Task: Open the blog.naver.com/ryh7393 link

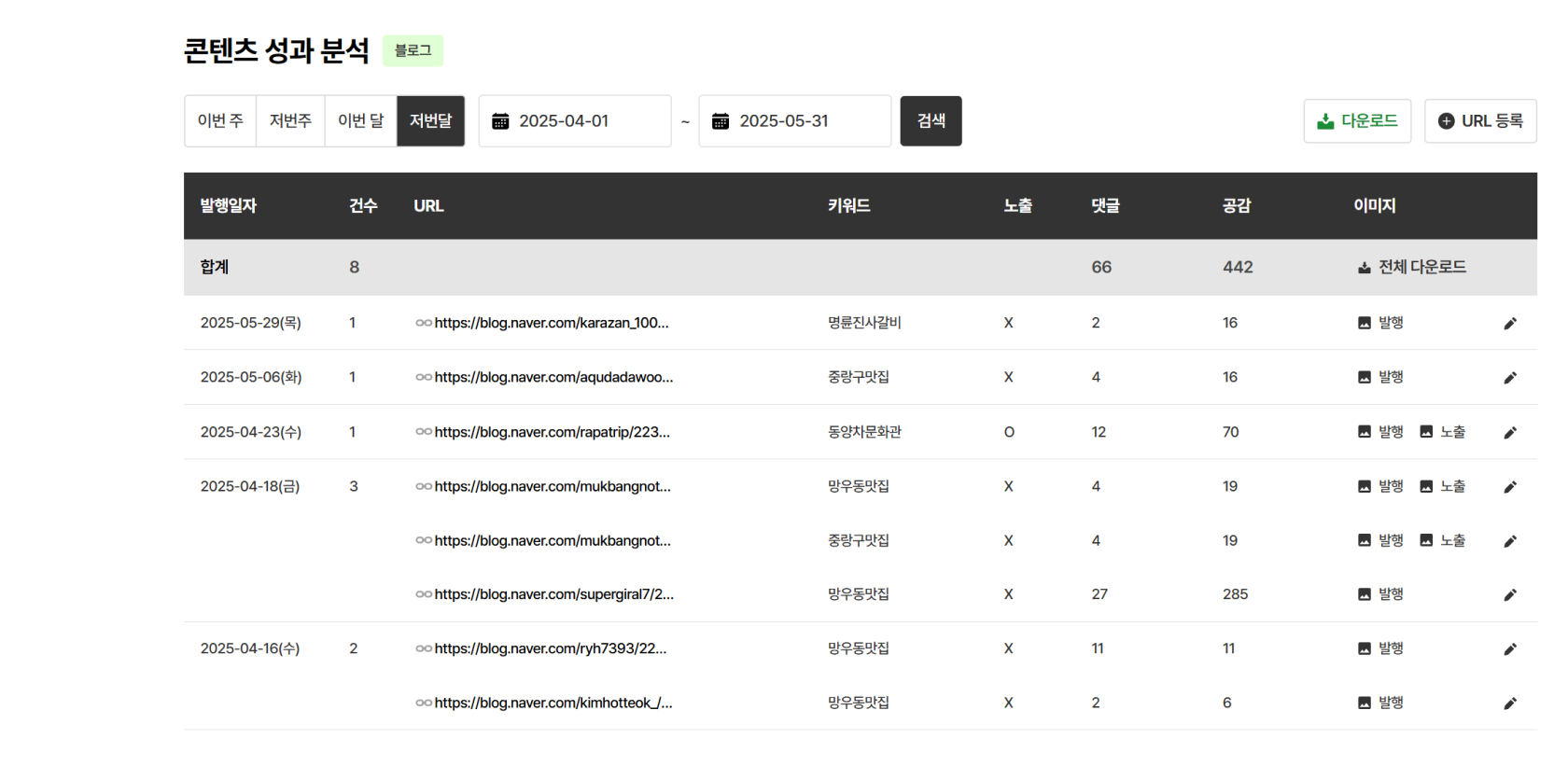Action: click(x=550, y=648)
